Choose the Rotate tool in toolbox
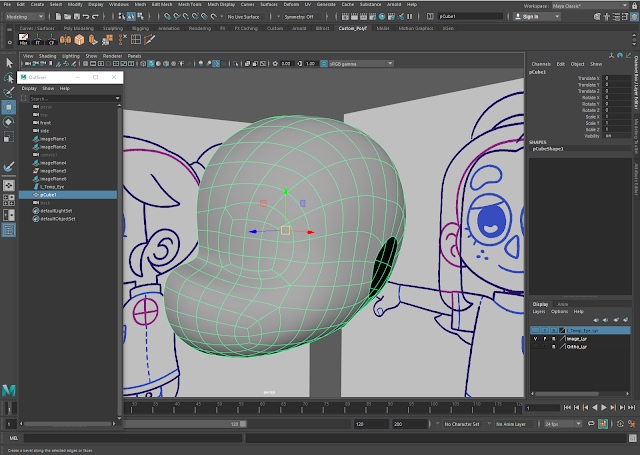640x455 pixels. 9,122
